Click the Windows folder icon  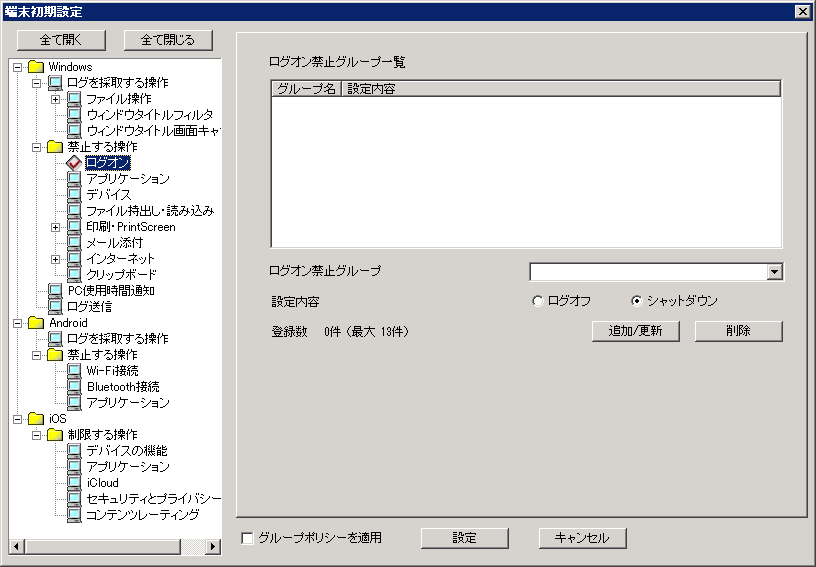(x=36, y=67)
